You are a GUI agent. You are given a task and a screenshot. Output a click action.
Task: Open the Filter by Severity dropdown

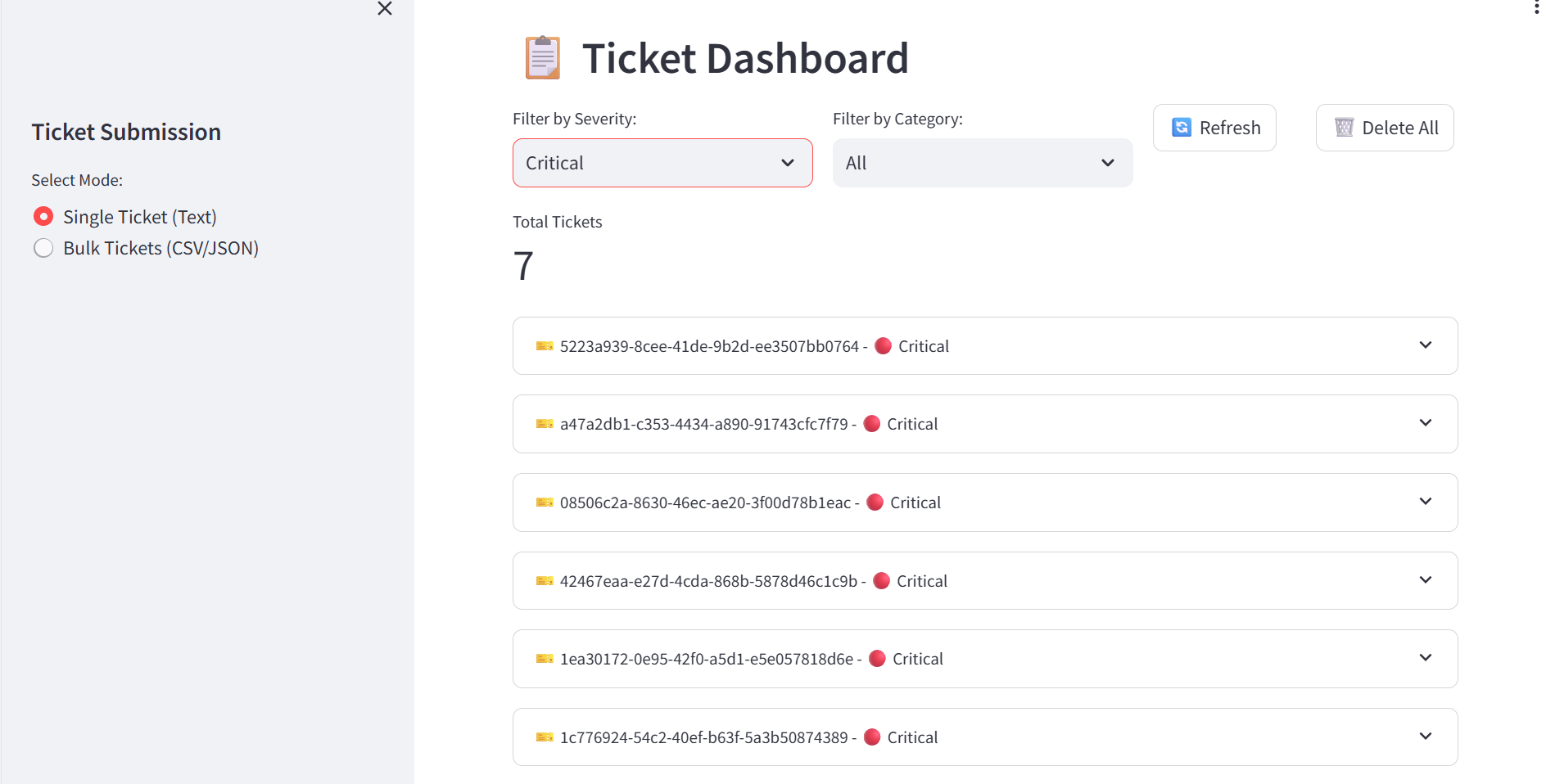point(662,163)
